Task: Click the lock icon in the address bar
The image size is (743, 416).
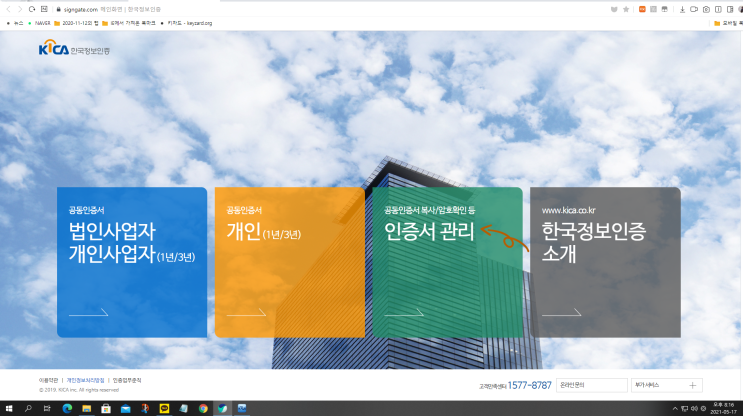Action: tap(58, 9)
